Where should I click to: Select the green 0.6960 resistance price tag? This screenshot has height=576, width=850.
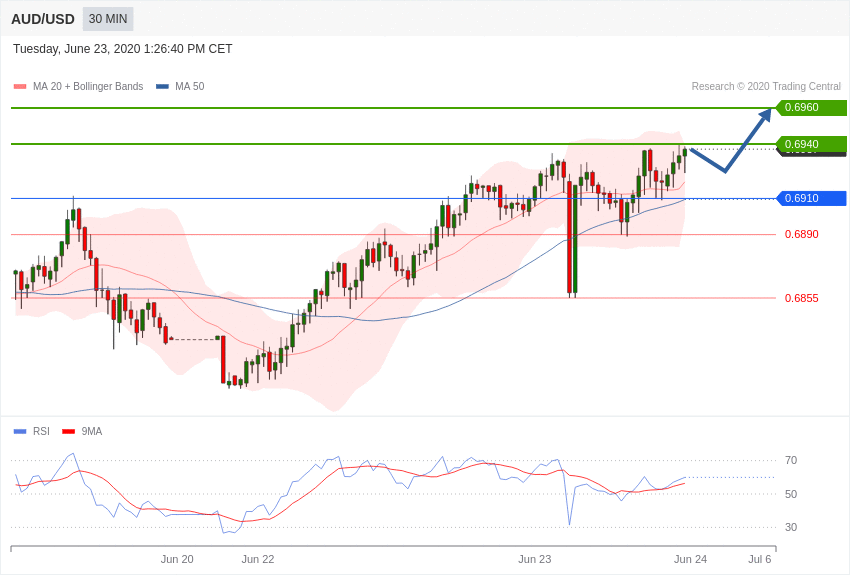[x=810, y=108]
